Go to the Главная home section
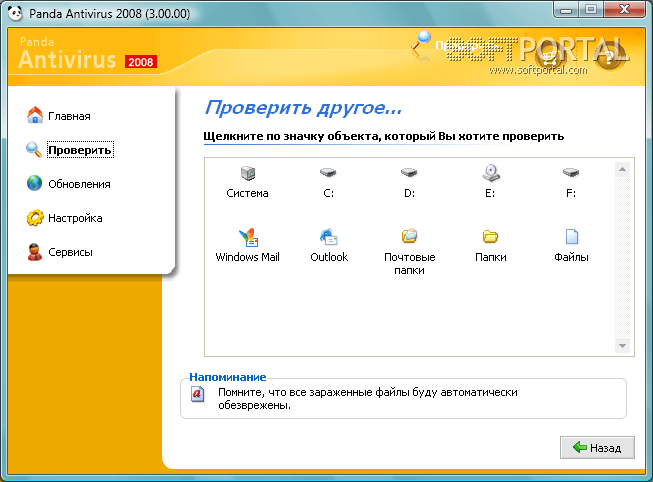The image size is (653, 482). tap(59, 115)
